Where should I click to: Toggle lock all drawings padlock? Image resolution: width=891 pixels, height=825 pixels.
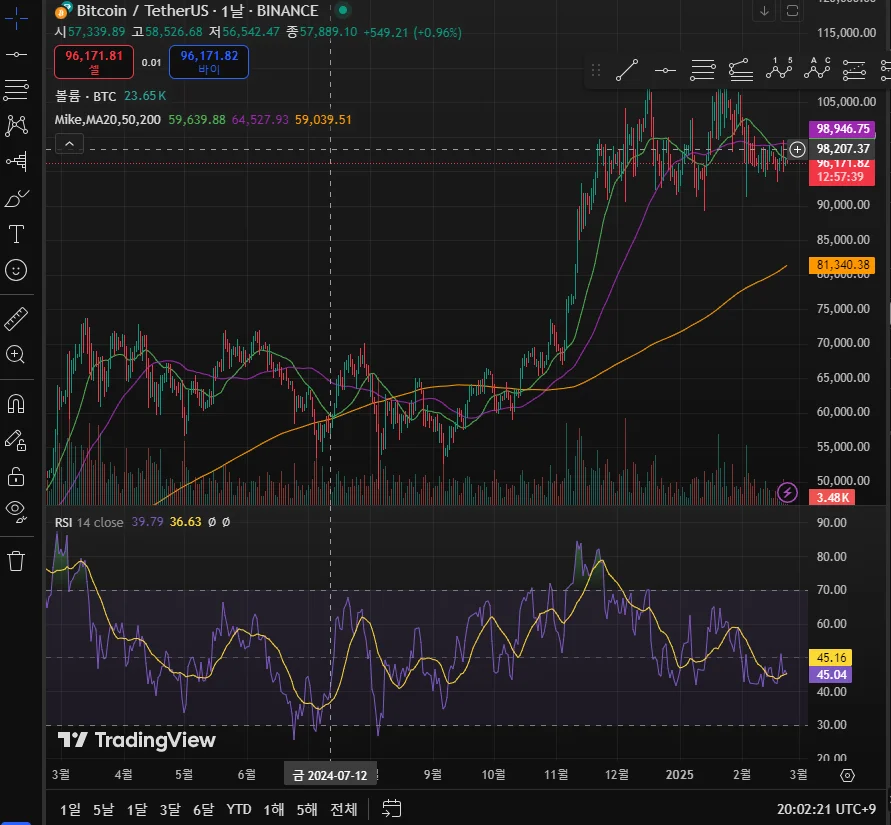pyautogui.click(x=16, y=477)
